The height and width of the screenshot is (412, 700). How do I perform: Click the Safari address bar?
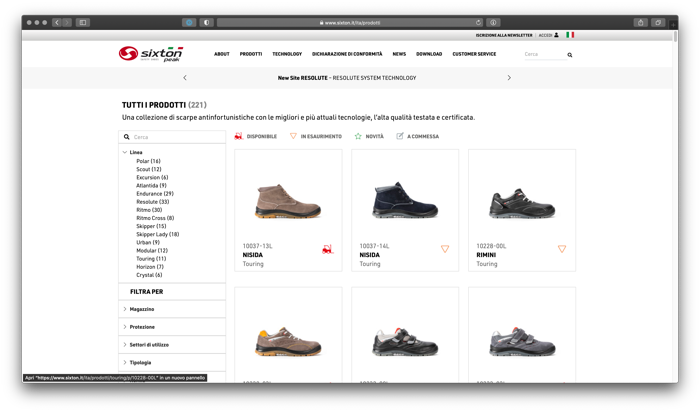[x=350, y=22]
